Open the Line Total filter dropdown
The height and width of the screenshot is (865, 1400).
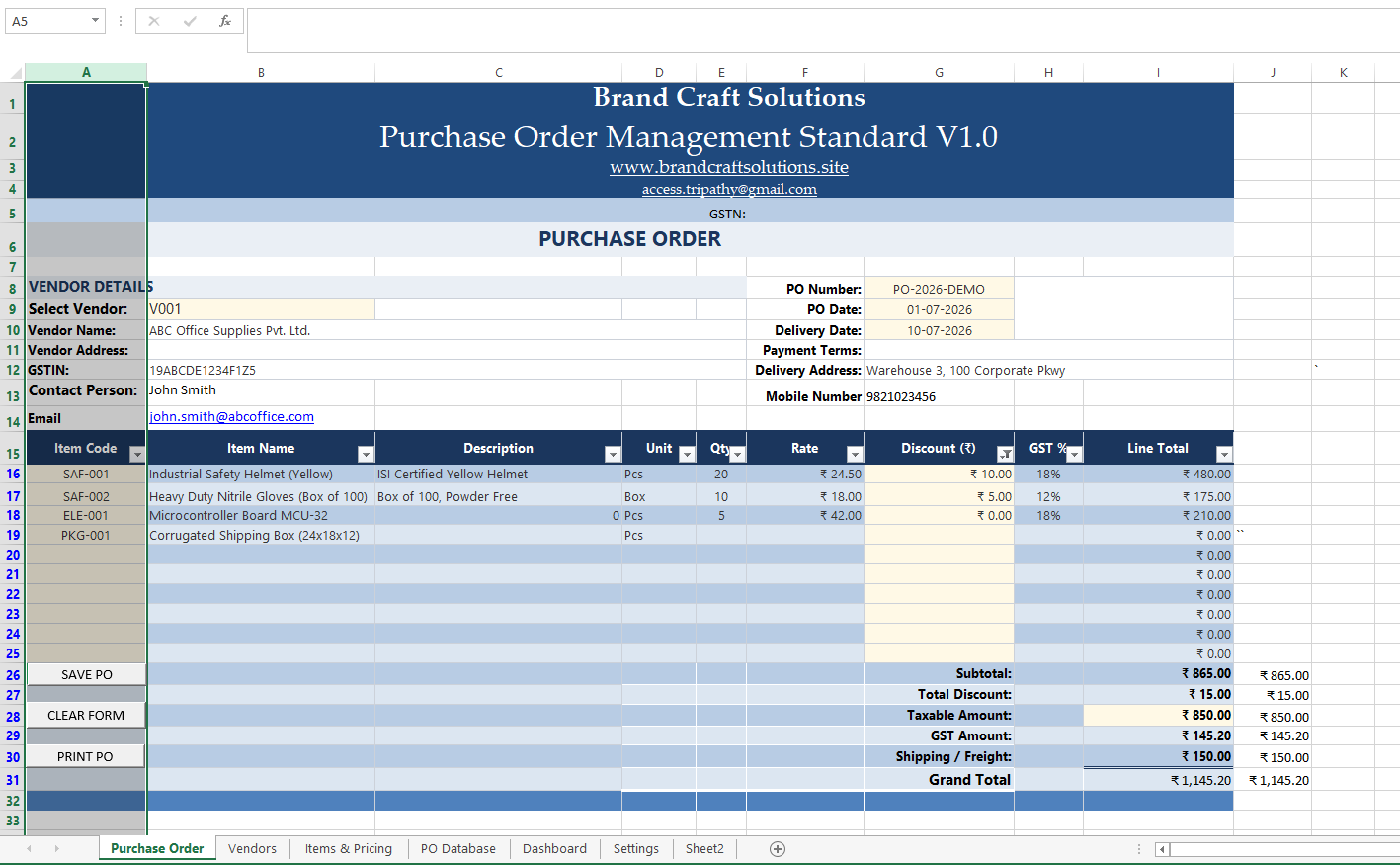[1224, 454]
